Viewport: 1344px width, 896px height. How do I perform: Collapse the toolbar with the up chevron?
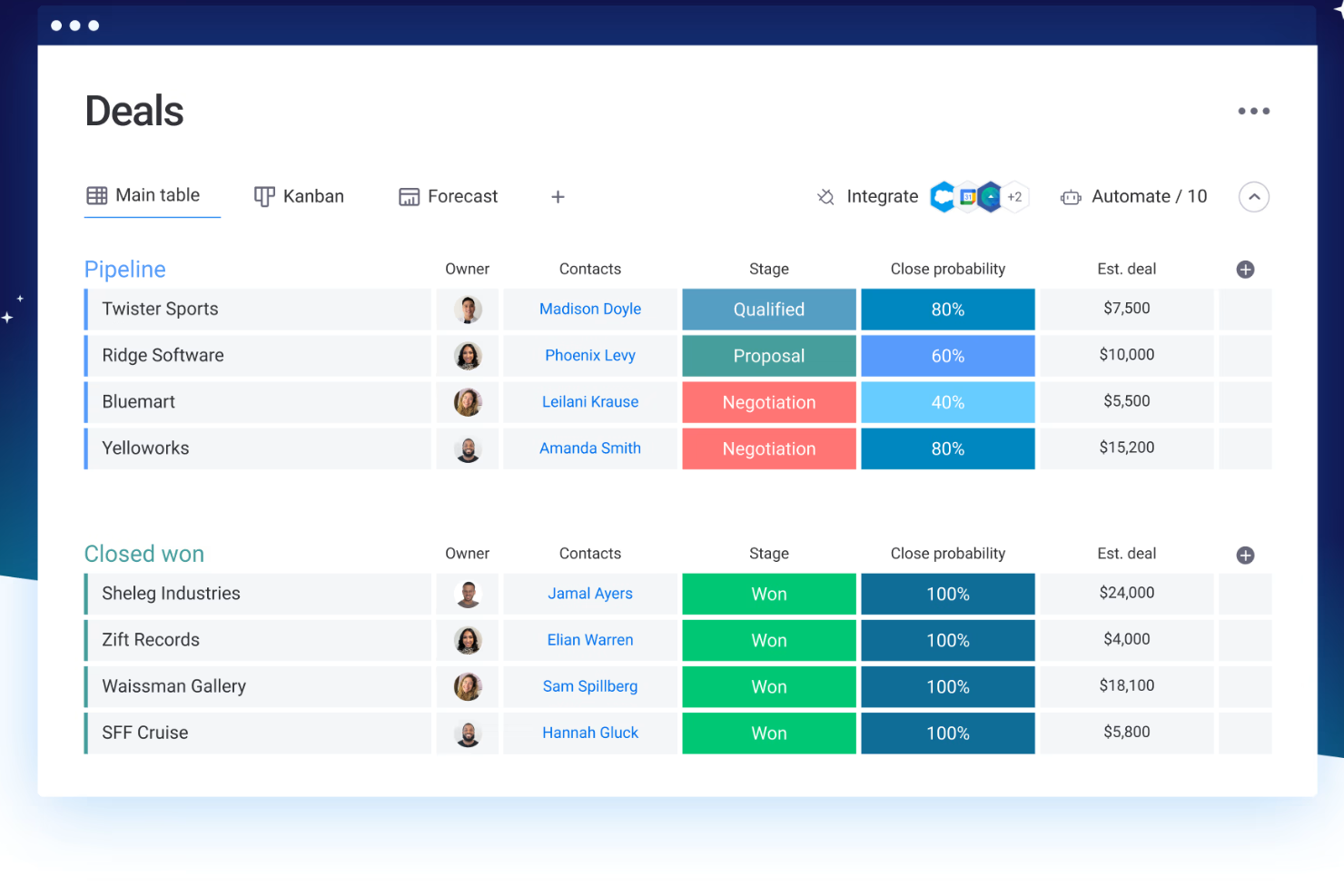[1254, 197]
